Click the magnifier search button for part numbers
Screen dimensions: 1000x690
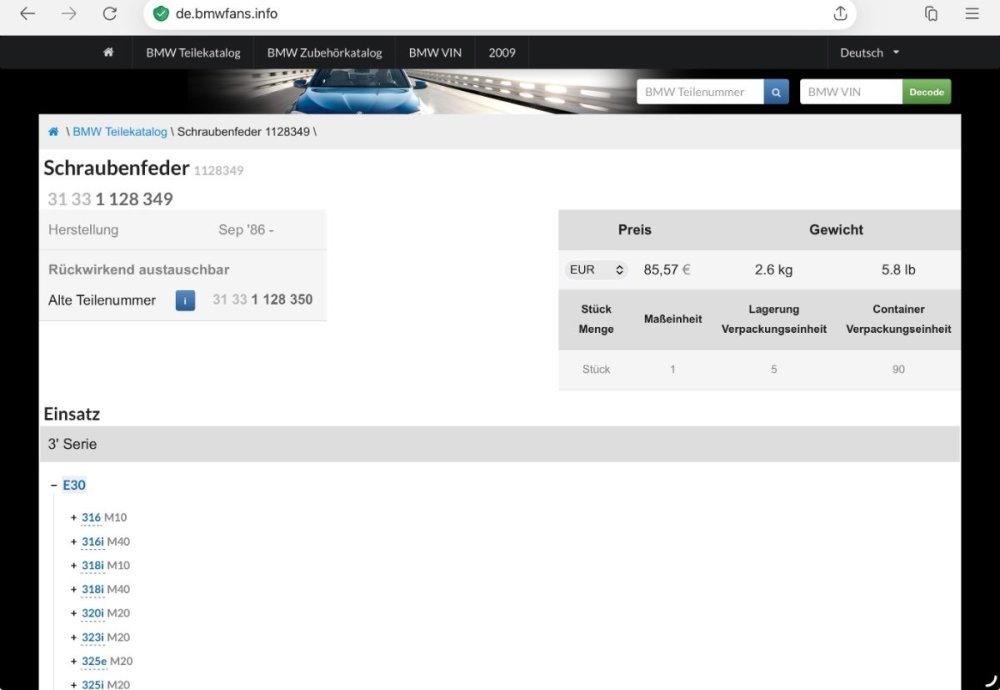pos(776,92)
